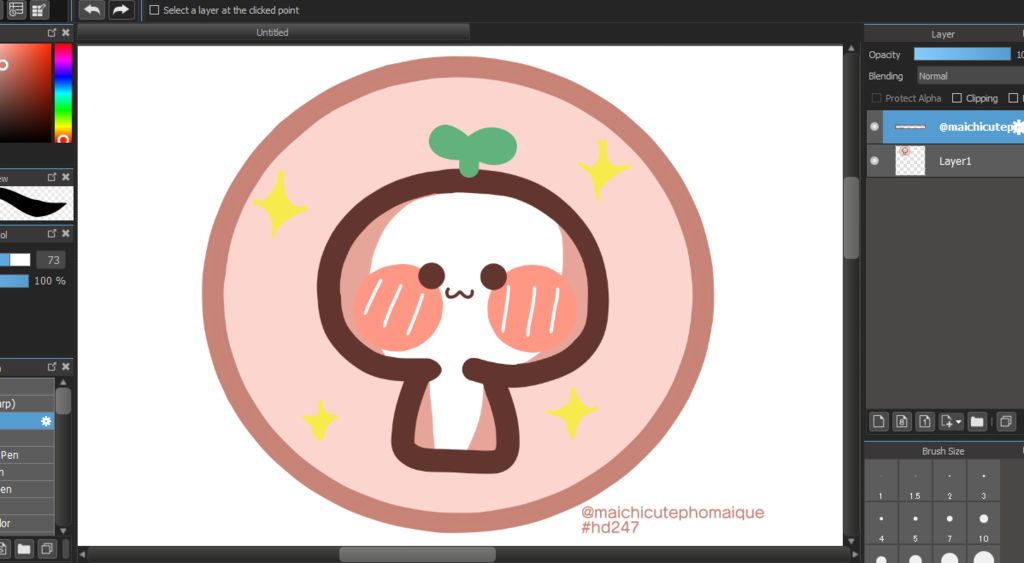Add a new 1-bit layer
This screenshot has width=1024, height=563.
point(925,421)
